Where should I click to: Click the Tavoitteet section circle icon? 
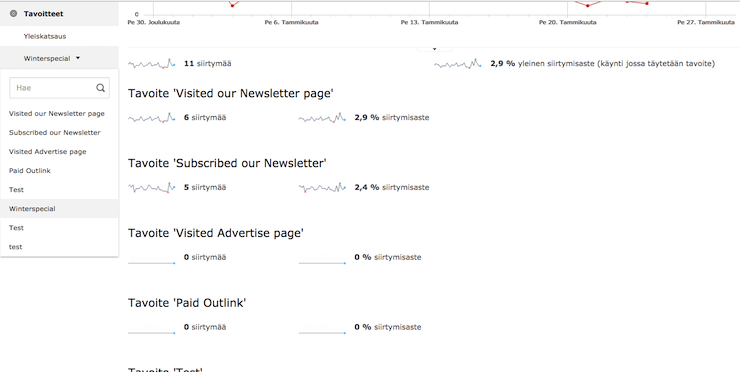[13, 14]
